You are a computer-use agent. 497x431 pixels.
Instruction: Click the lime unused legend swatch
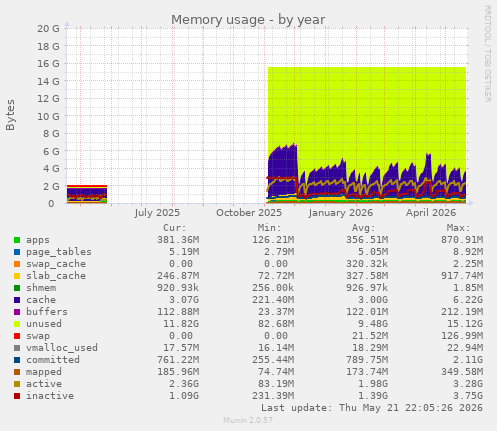[x=17, y=324]
